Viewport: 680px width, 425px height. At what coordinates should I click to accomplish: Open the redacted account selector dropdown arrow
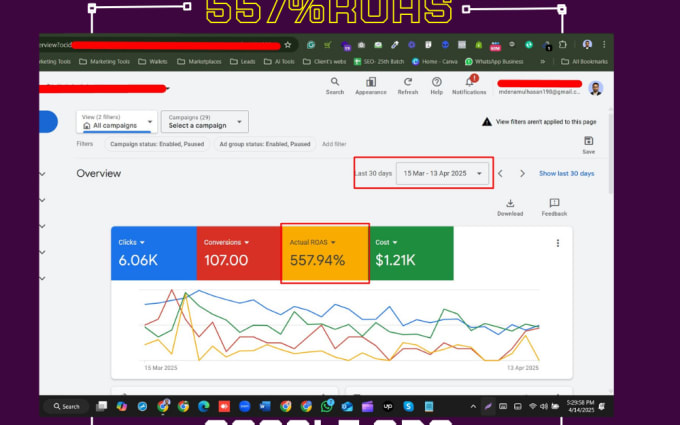(168, 89)
